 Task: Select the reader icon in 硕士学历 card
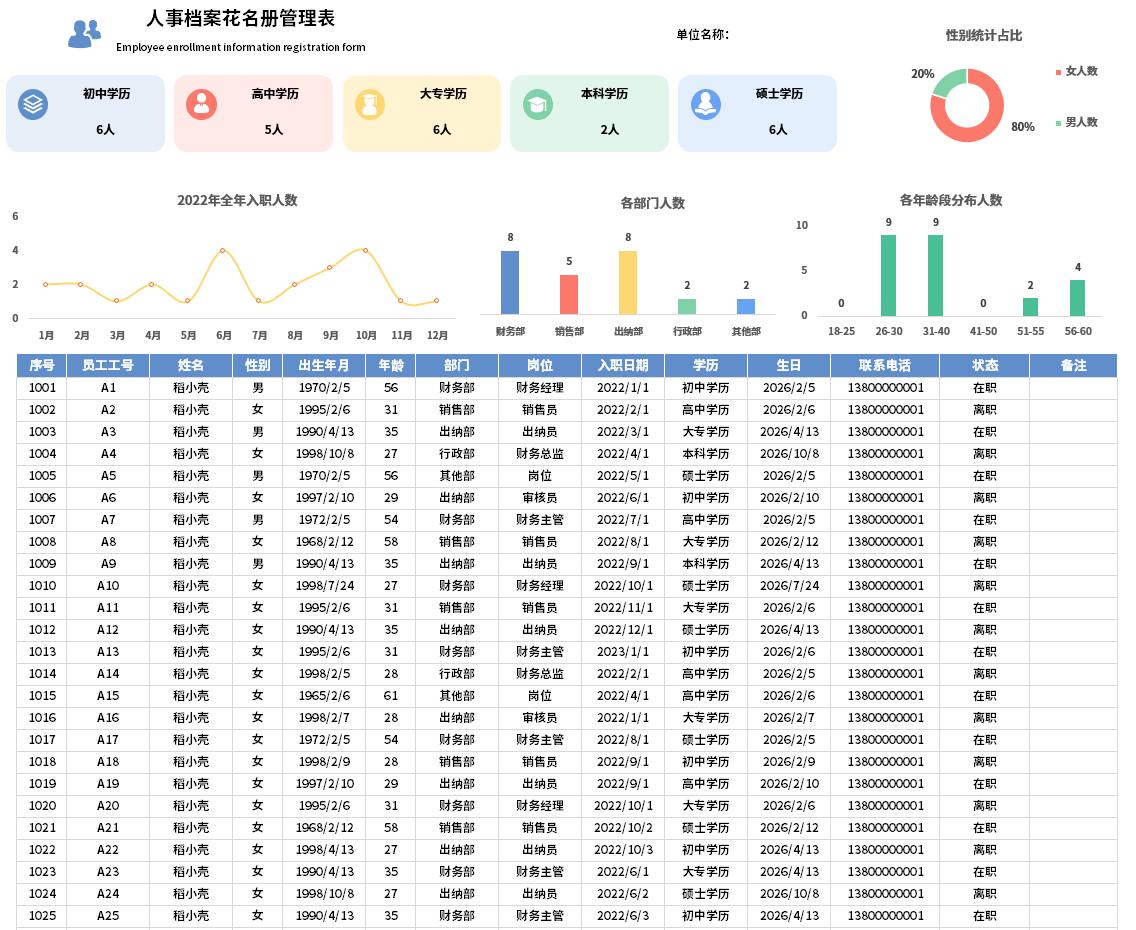click(x=706, y=104)
